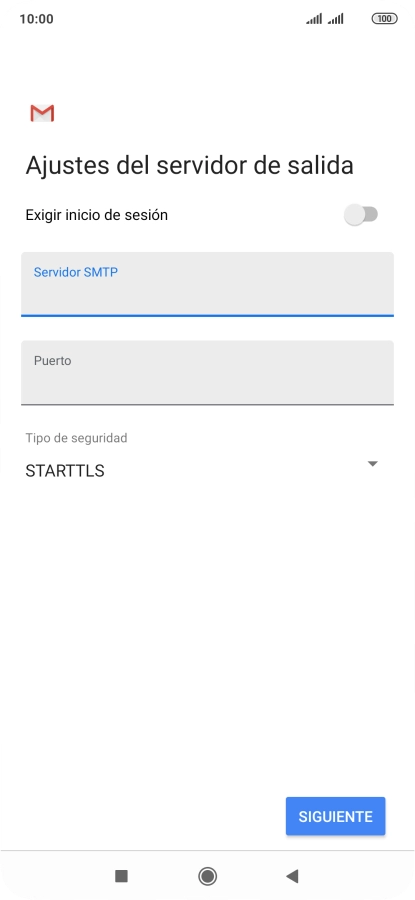
Task: Enable the Exigir inicio de sesión switch
Action: (x=361, y=215)
